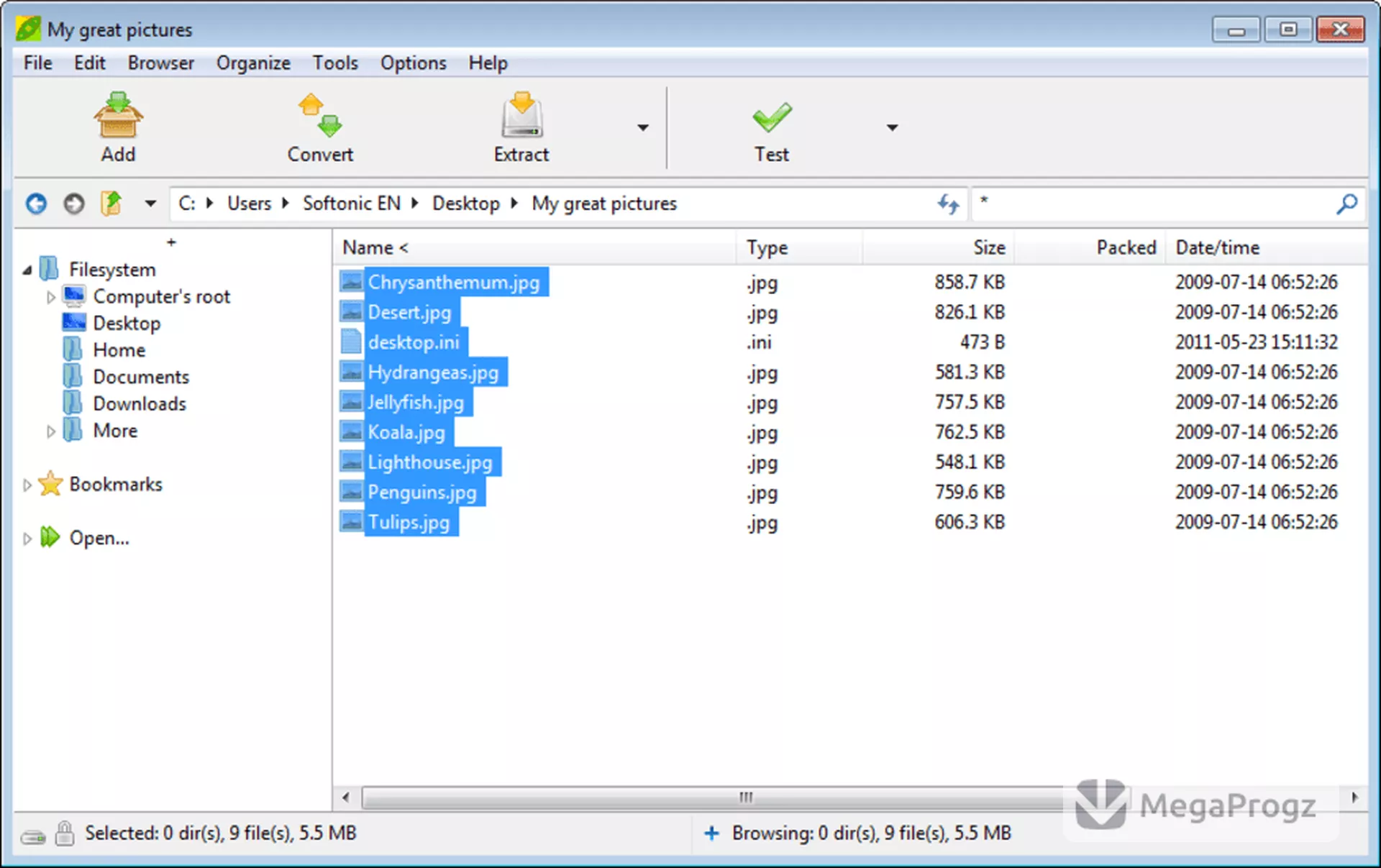Sort by the Packed column header
The width and height of the screenshot is (1381, 868).
1089,247
